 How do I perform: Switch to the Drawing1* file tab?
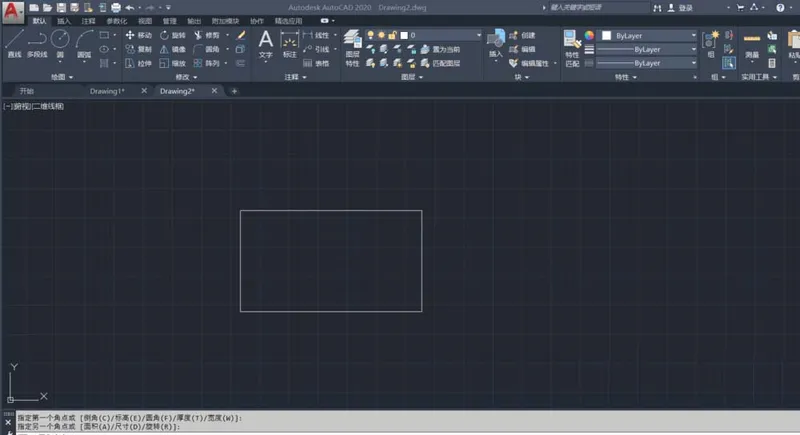pyautogui.click(x=107, y=91)
